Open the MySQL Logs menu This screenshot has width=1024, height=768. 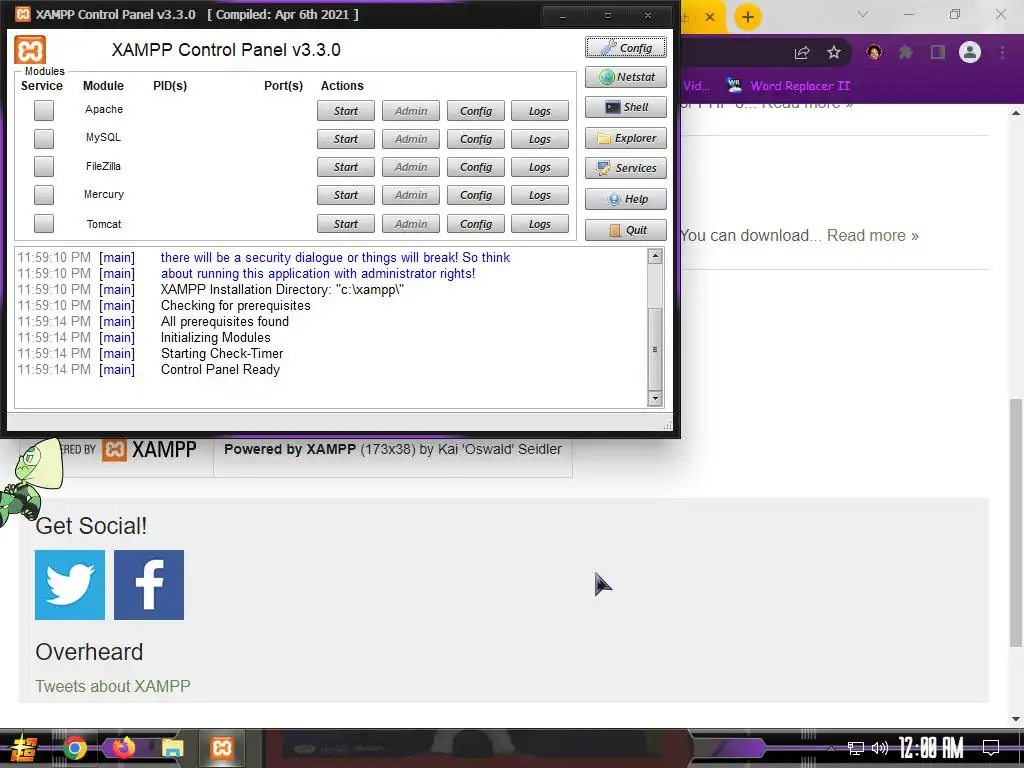point(540,139)
